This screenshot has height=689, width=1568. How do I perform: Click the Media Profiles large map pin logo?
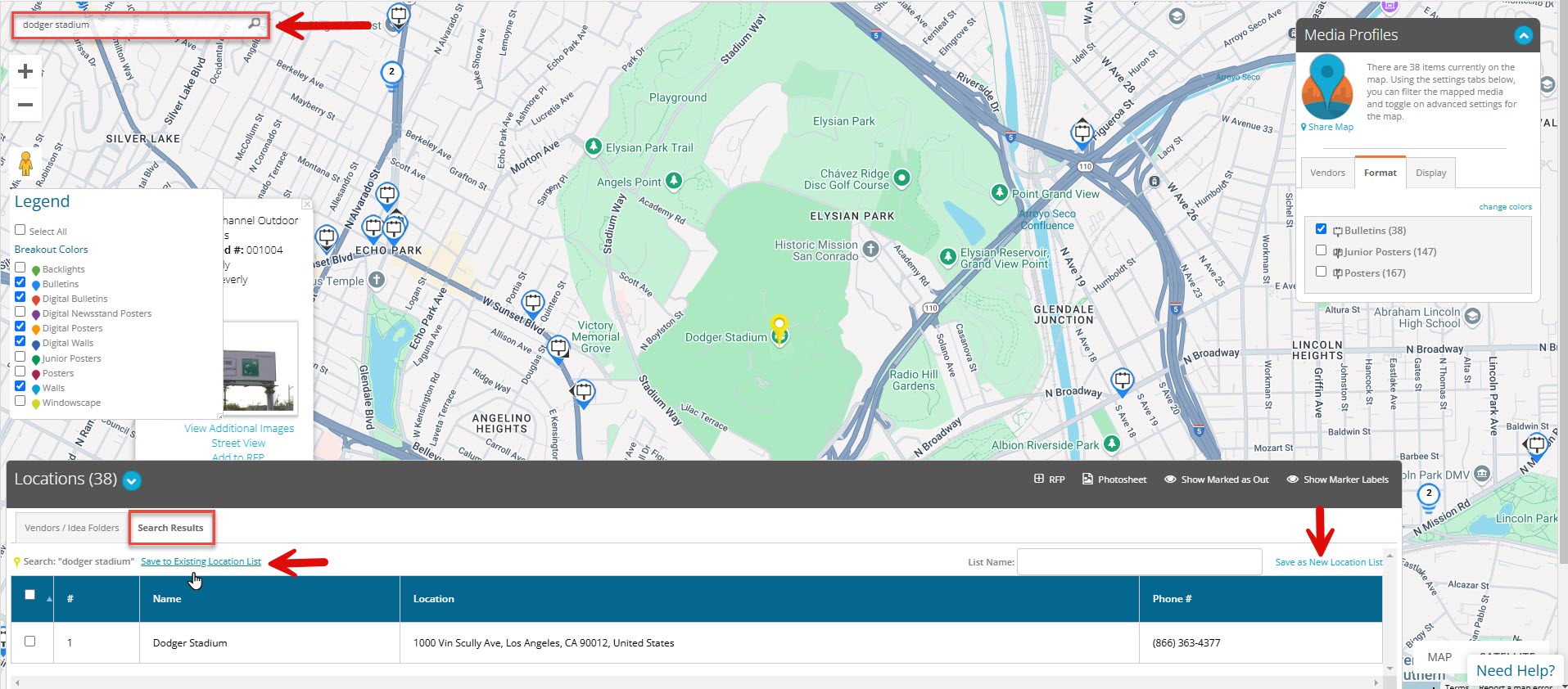coord(1327,87)
